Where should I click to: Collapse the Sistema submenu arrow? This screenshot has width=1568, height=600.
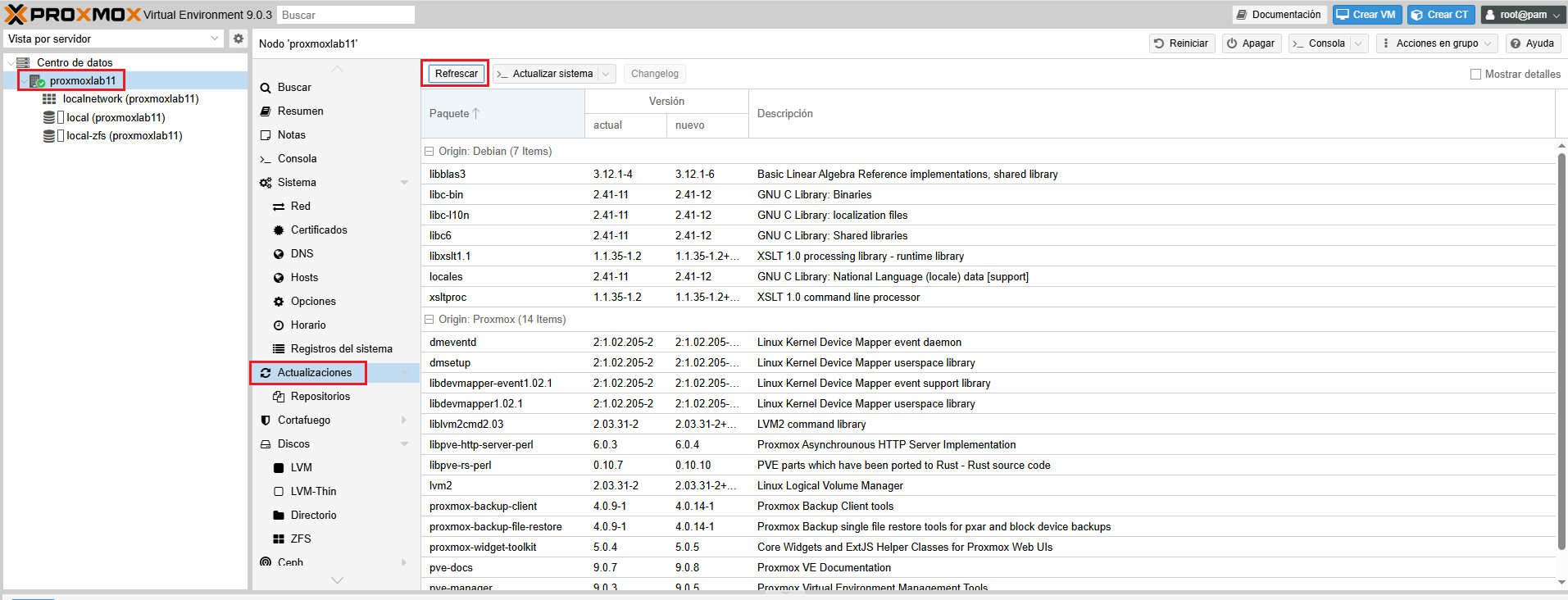pos(404,183)
